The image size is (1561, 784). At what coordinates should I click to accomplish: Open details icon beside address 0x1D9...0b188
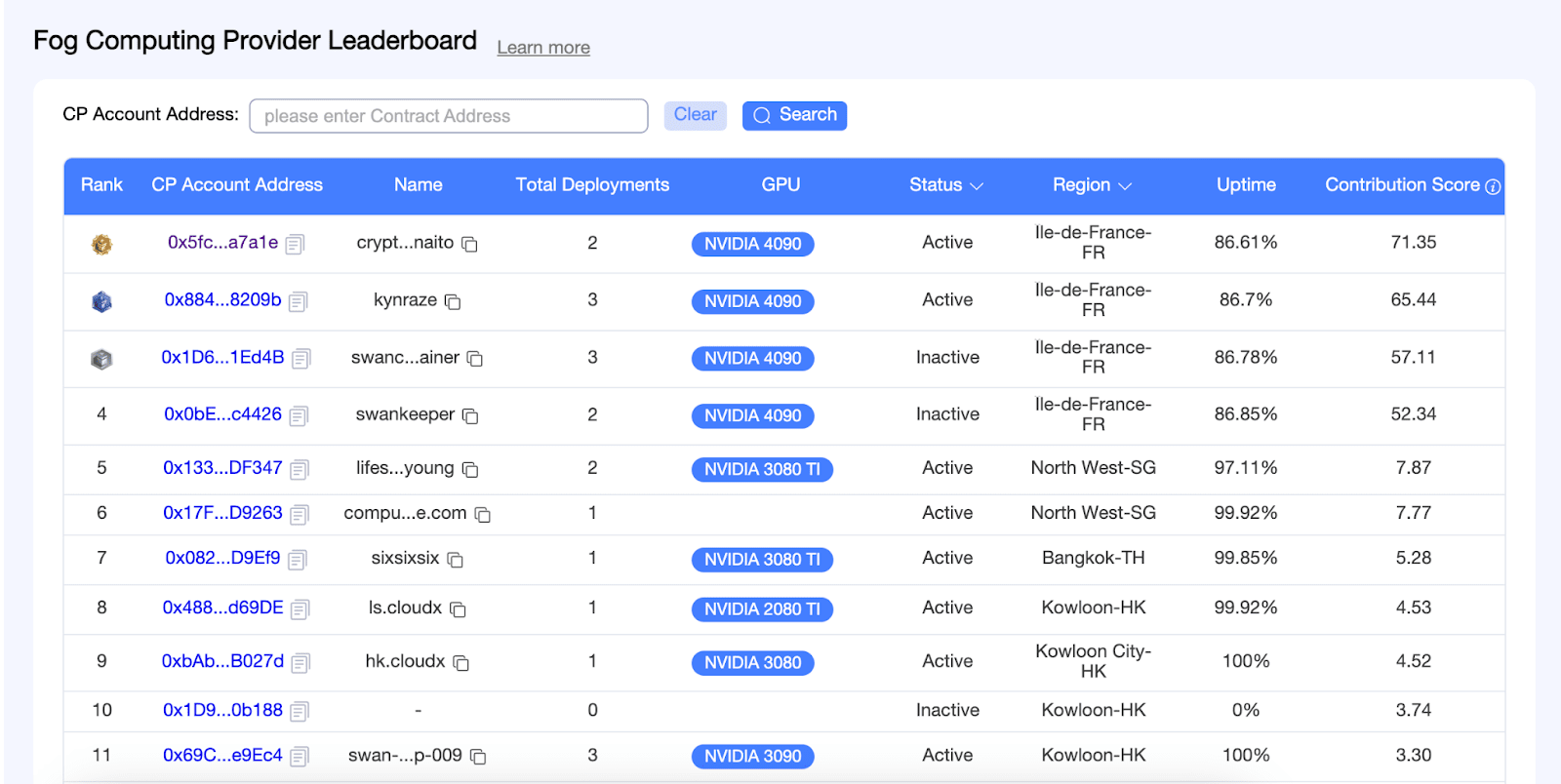(300, 712)
